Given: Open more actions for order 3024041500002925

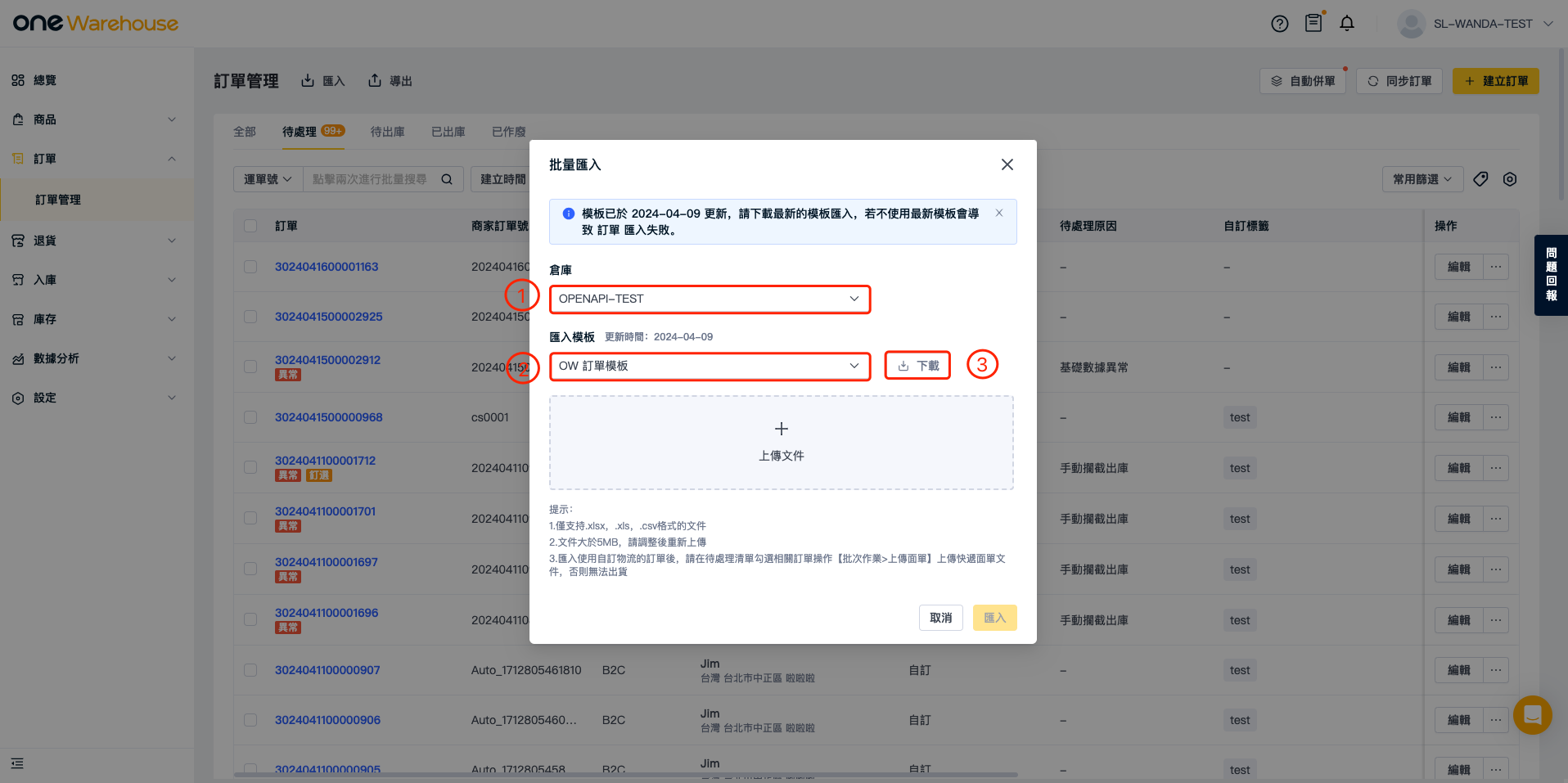Looking at the screenshot, I should pyautogui.click(x=1496, y=317).
